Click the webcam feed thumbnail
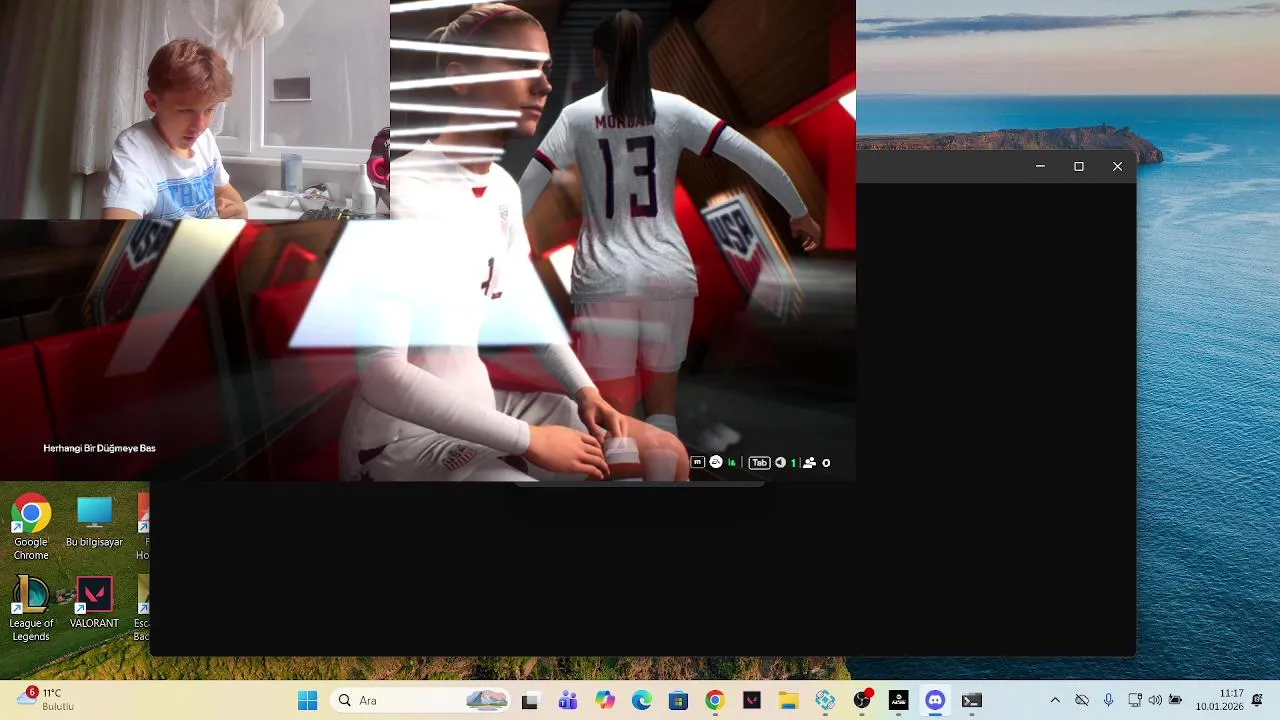Image resolution: width=1280 pixels, height=720 pixels. tap(194, 109)
